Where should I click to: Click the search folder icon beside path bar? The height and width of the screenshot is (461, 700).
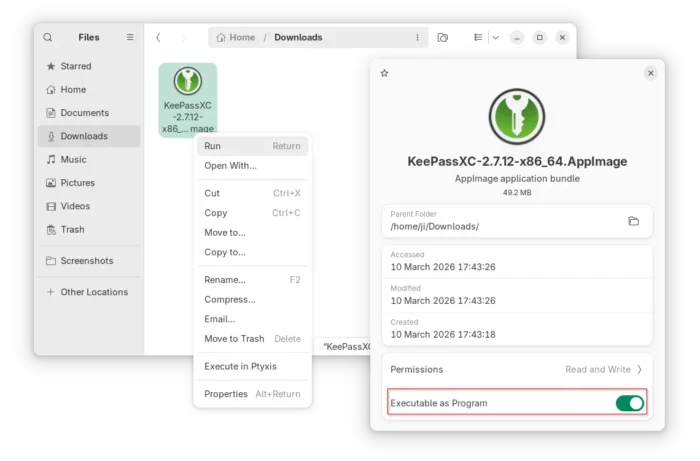pos(443,37)
